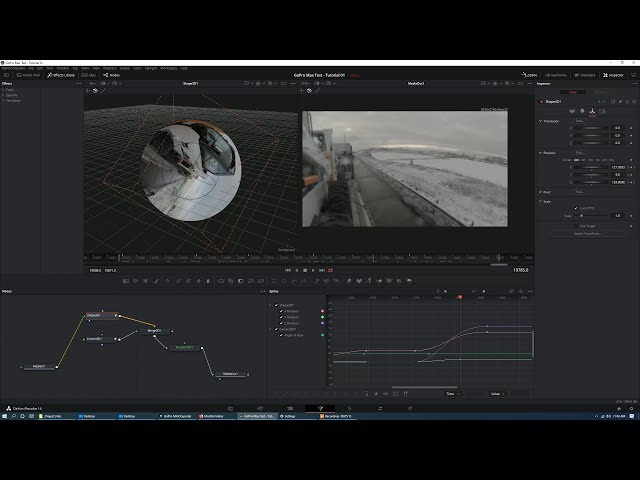Screen dimensions: 640x480
Task: Open the Controls icon tab for Shape3D1
Action: [572, 111]
